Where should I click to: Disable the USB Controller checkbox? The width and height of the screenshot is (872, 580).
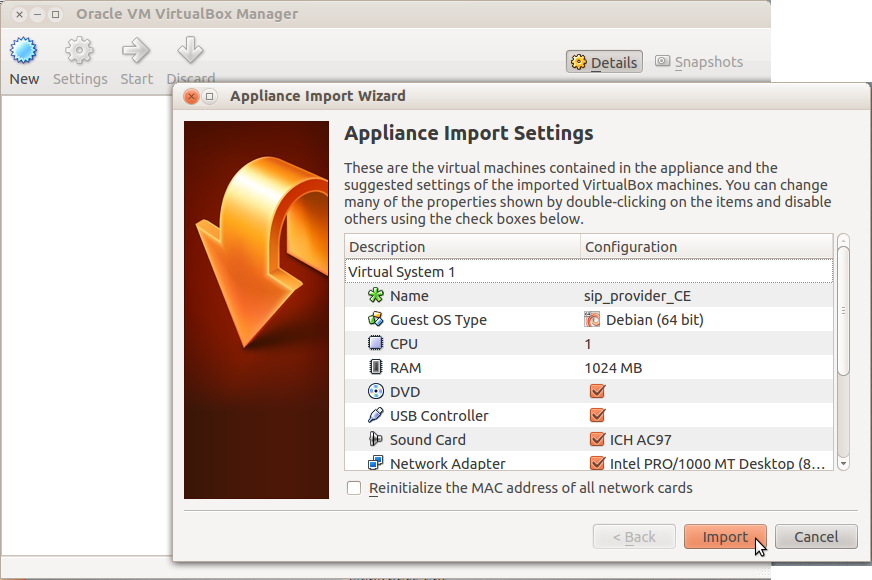click(x=597, y=415)
